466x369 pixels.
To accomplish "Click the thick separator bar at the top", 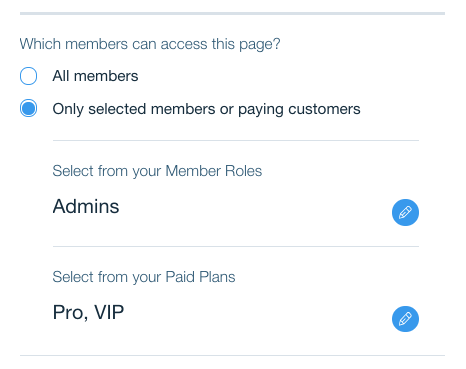I will coord(232,14).
